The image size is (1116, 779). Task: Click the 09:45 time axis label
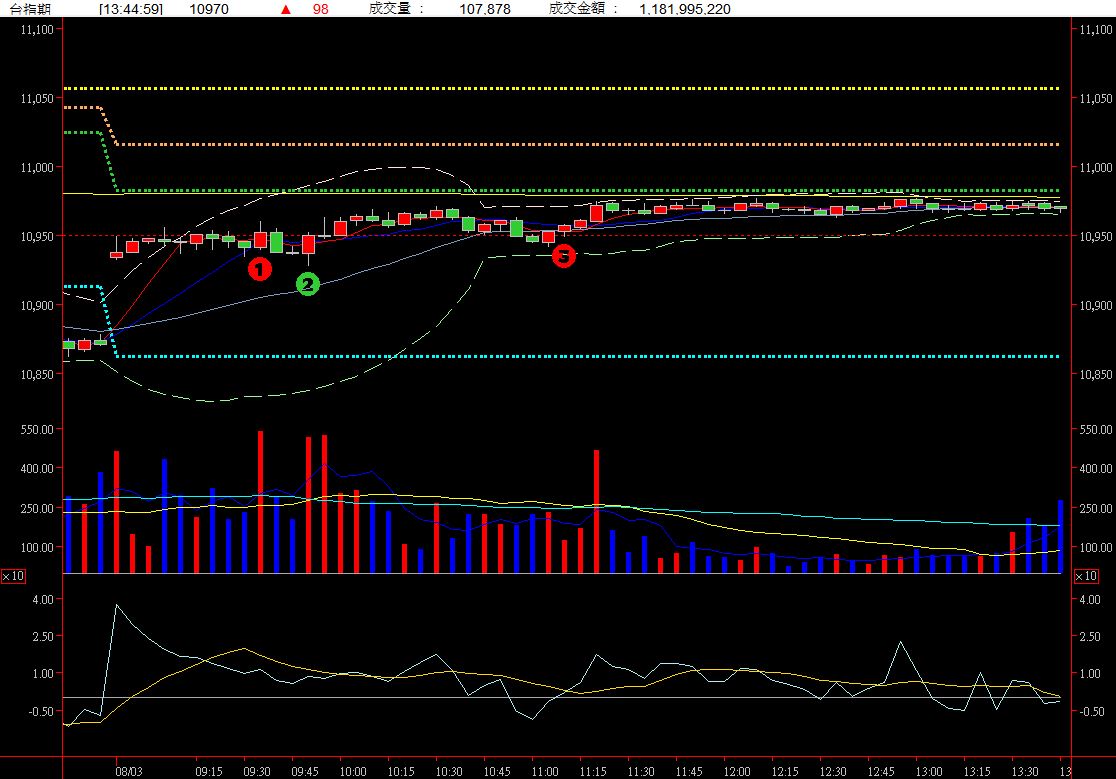point(305,771)
